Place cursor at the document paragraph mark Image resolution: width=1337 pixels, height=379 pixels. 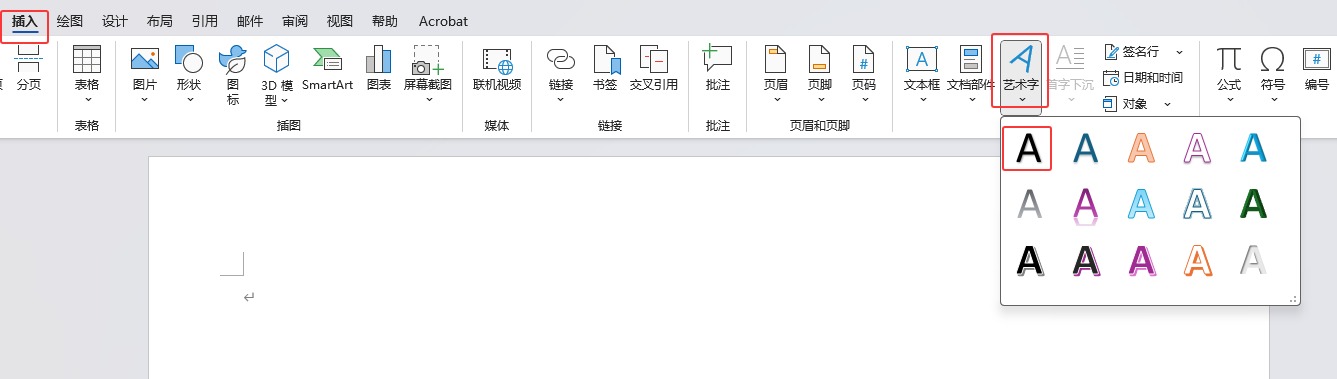(x=248, y=297)
